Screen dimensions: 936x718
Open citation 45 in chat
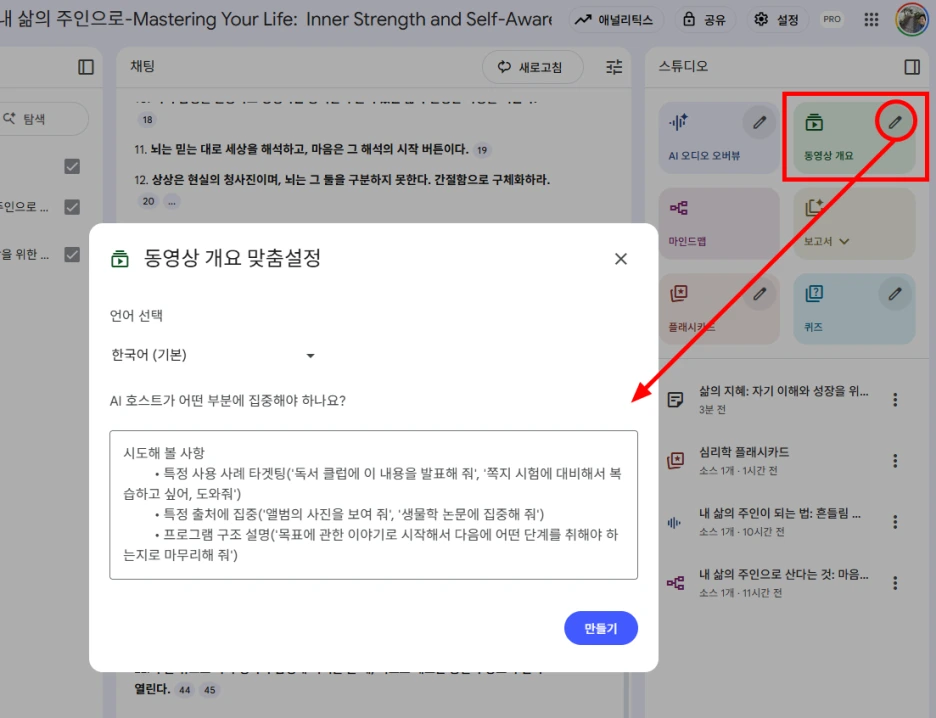tap(210, 690)
